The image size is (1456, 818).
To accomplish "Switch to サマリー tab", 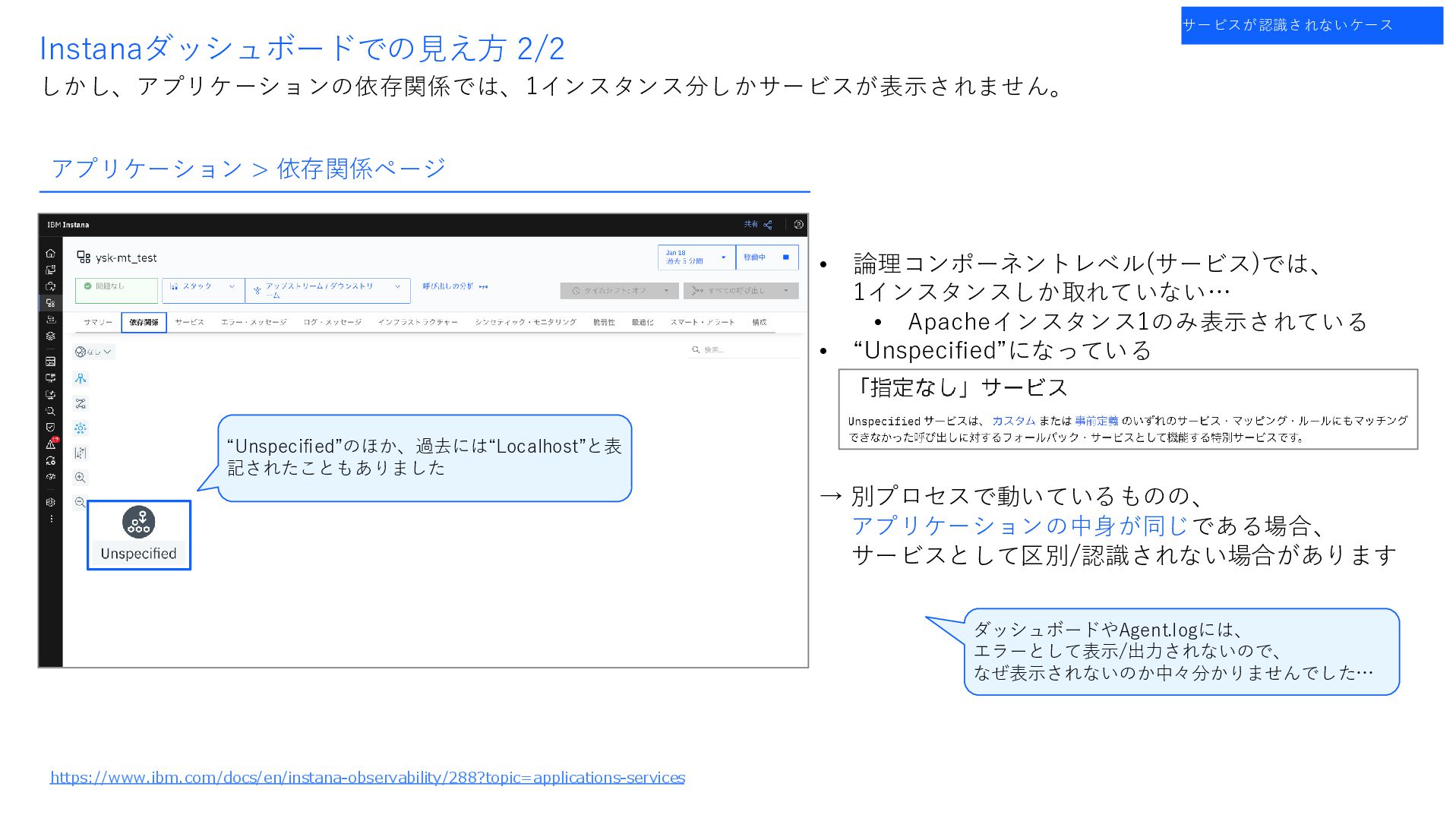I will 98,323.
